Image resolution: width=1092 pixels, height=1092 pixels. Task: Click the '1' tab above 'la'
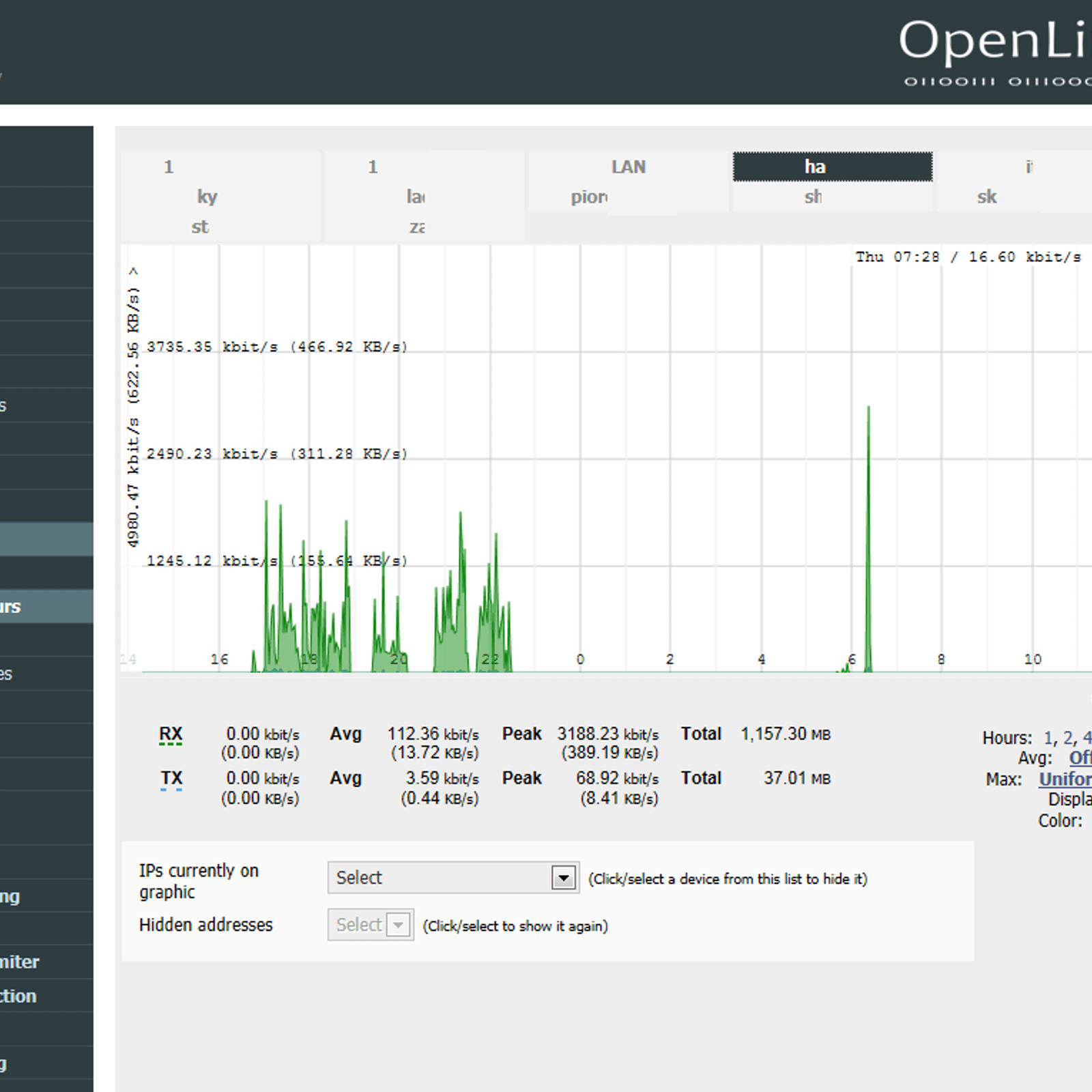(424, 167)
